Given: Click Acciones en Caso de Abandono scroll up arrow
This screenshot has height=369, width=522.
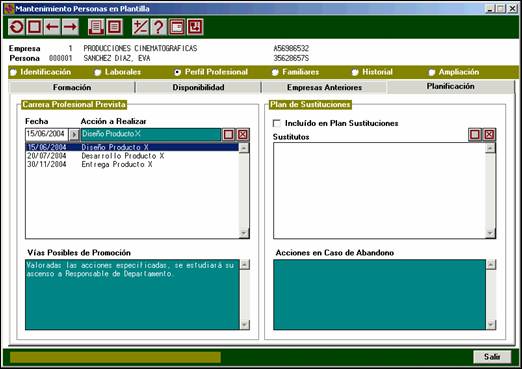Looking at the screenshot, I should tap(491, 265).
